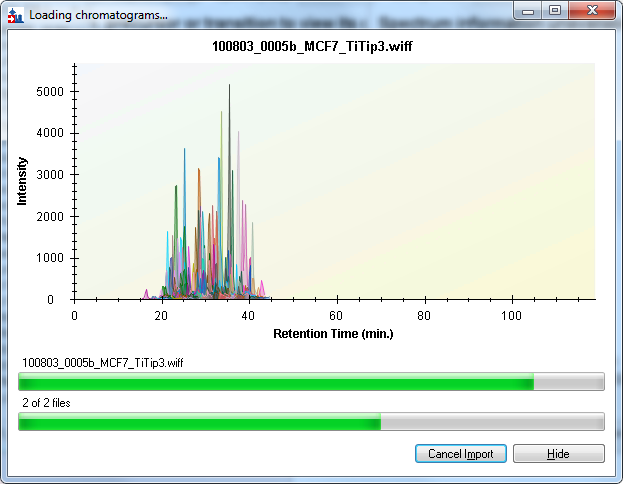
Task: Click the 100 tick label on retention time axis
Action: click(x=512, y=315)
